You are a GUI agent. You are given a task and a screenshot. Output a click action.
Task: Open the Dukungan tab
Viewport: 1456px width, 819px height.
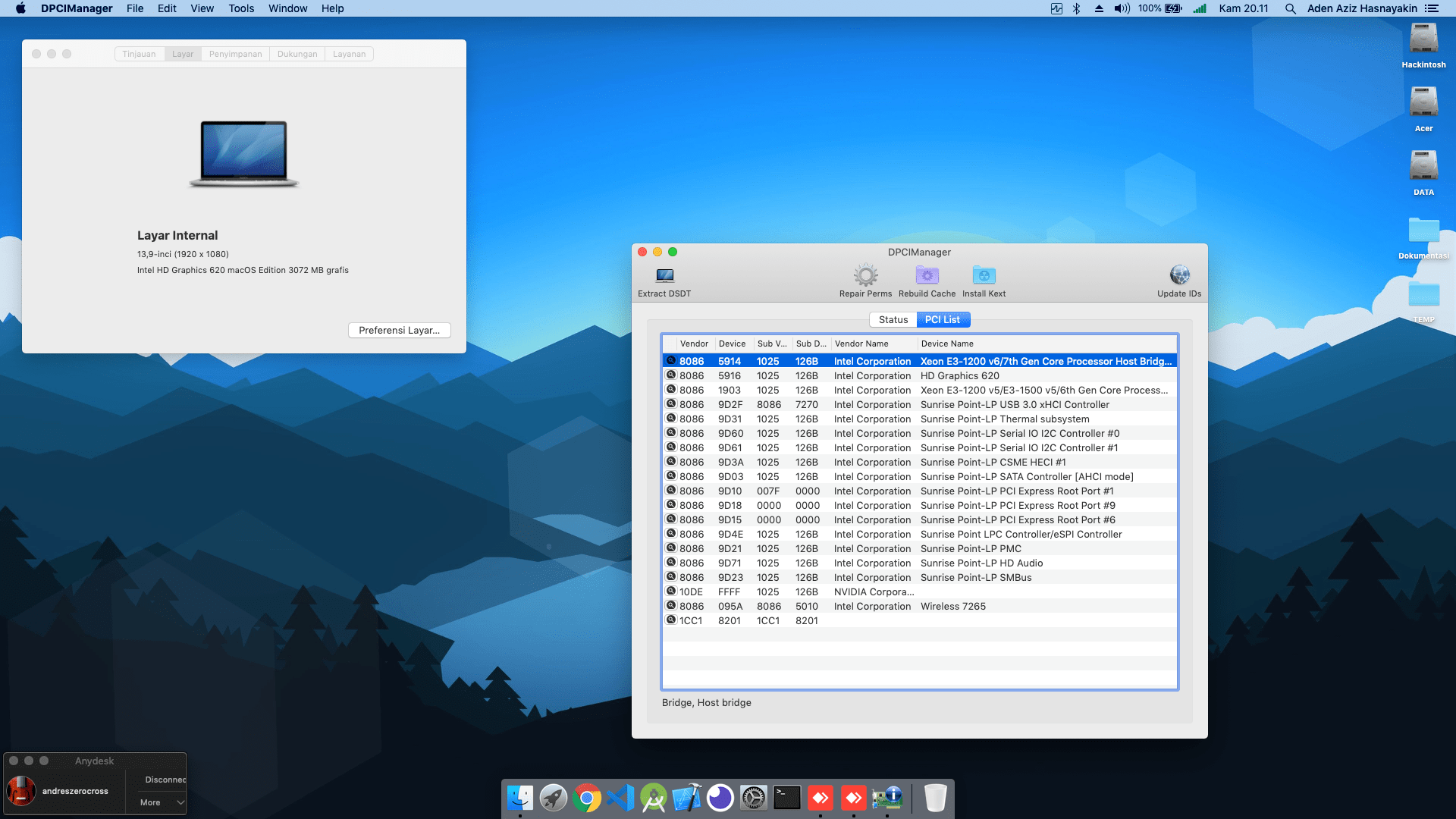click(297, 54)
